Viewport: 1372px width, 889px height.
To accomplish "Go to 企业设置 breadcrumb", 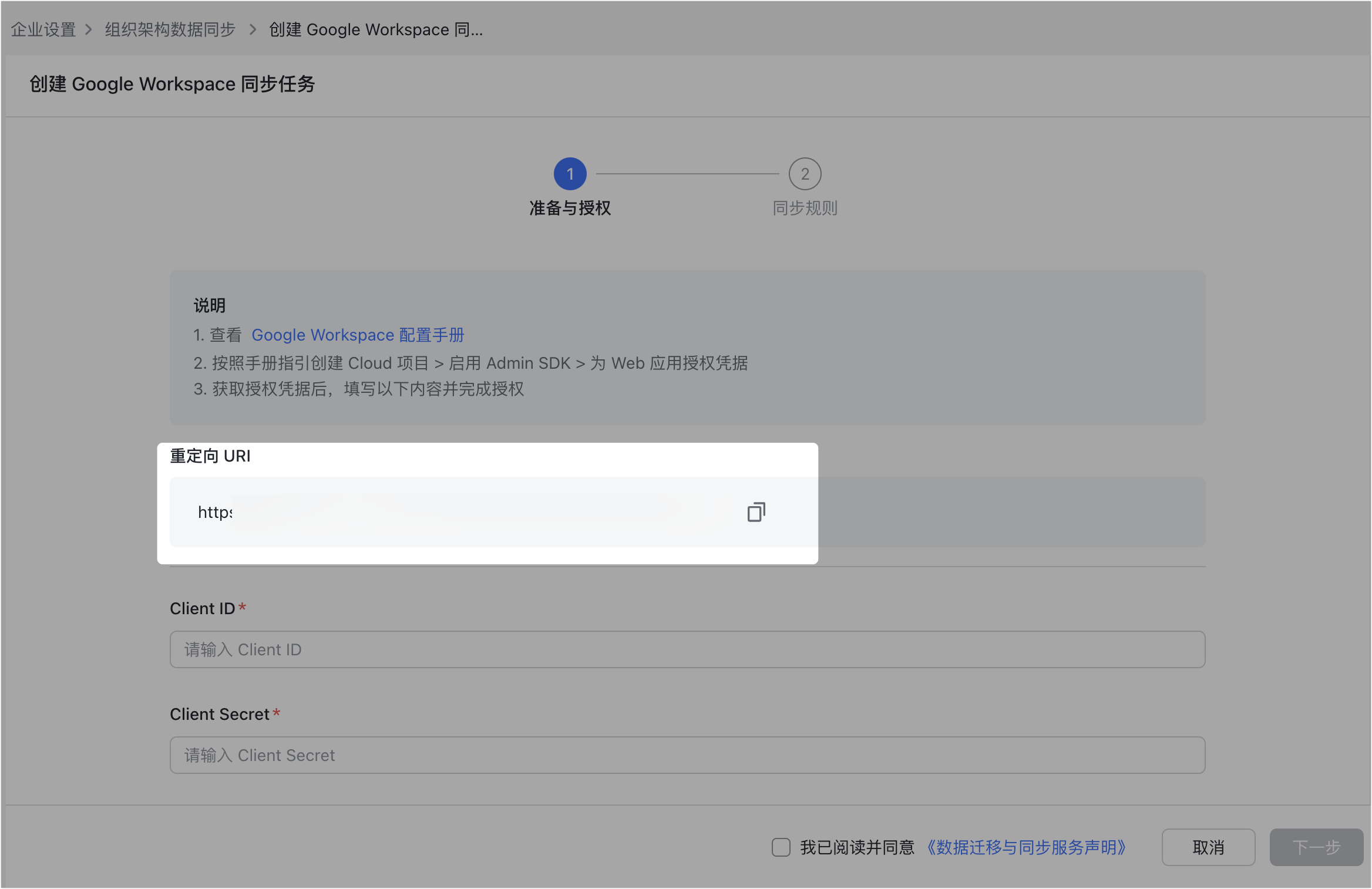I will 43,29.
